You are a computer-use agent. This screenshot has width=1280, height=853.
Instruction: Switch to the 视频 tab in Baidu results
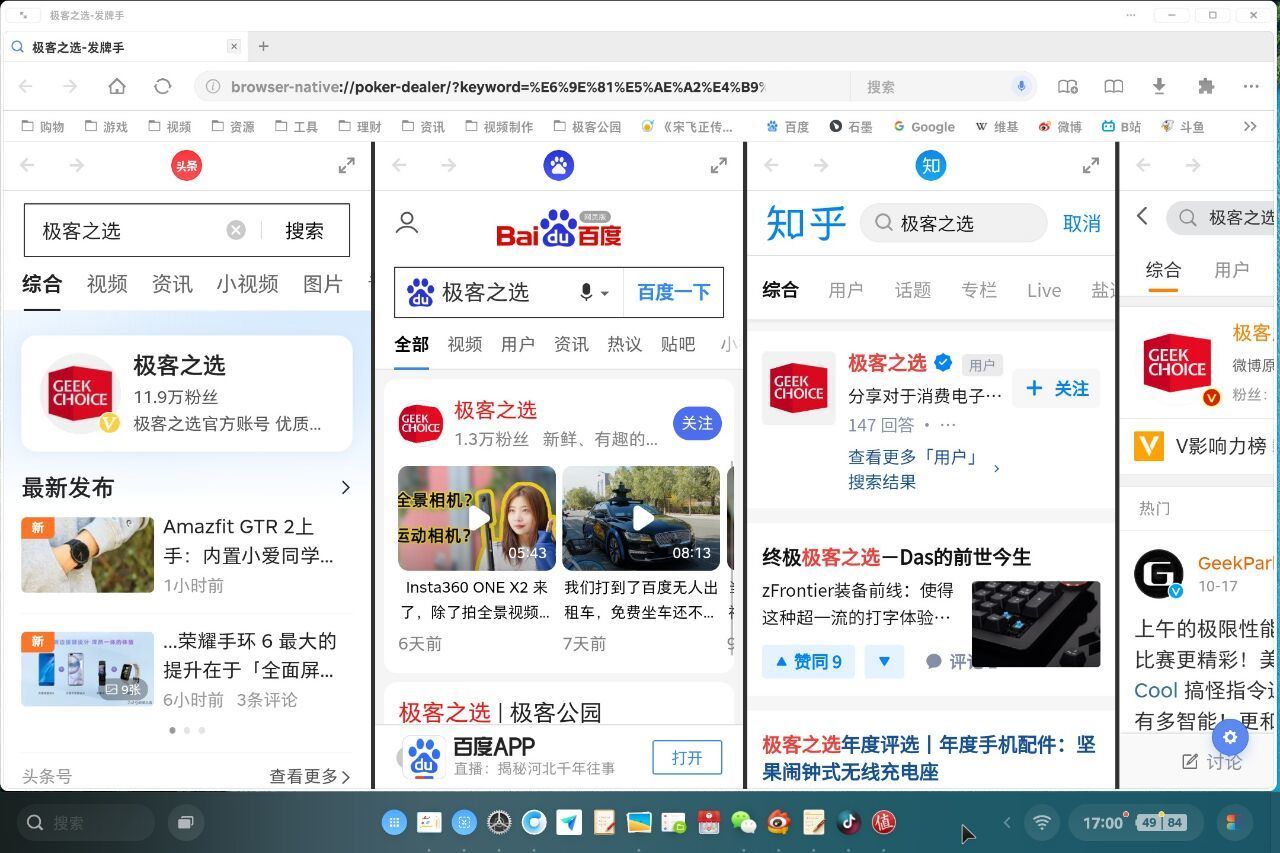[x=464, y=344]
